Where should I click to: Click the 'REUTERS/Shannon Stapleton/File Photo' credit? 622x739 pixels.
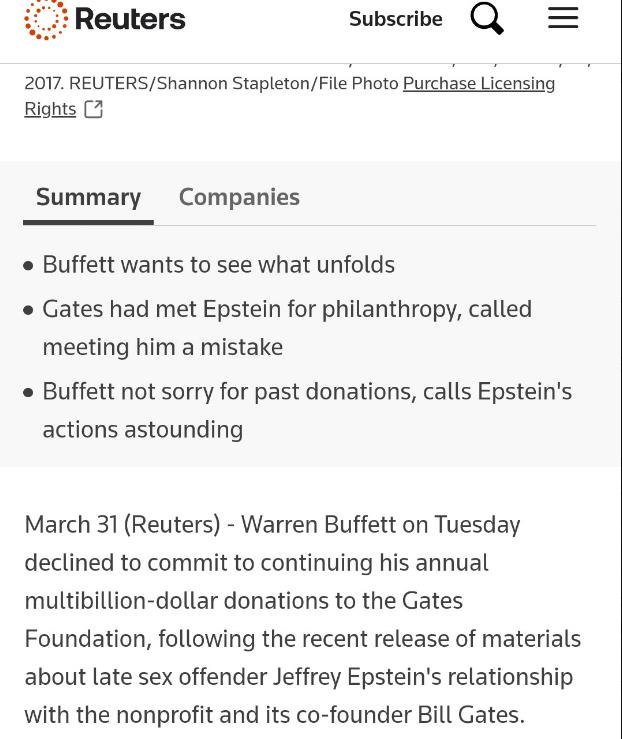(233, 83)
